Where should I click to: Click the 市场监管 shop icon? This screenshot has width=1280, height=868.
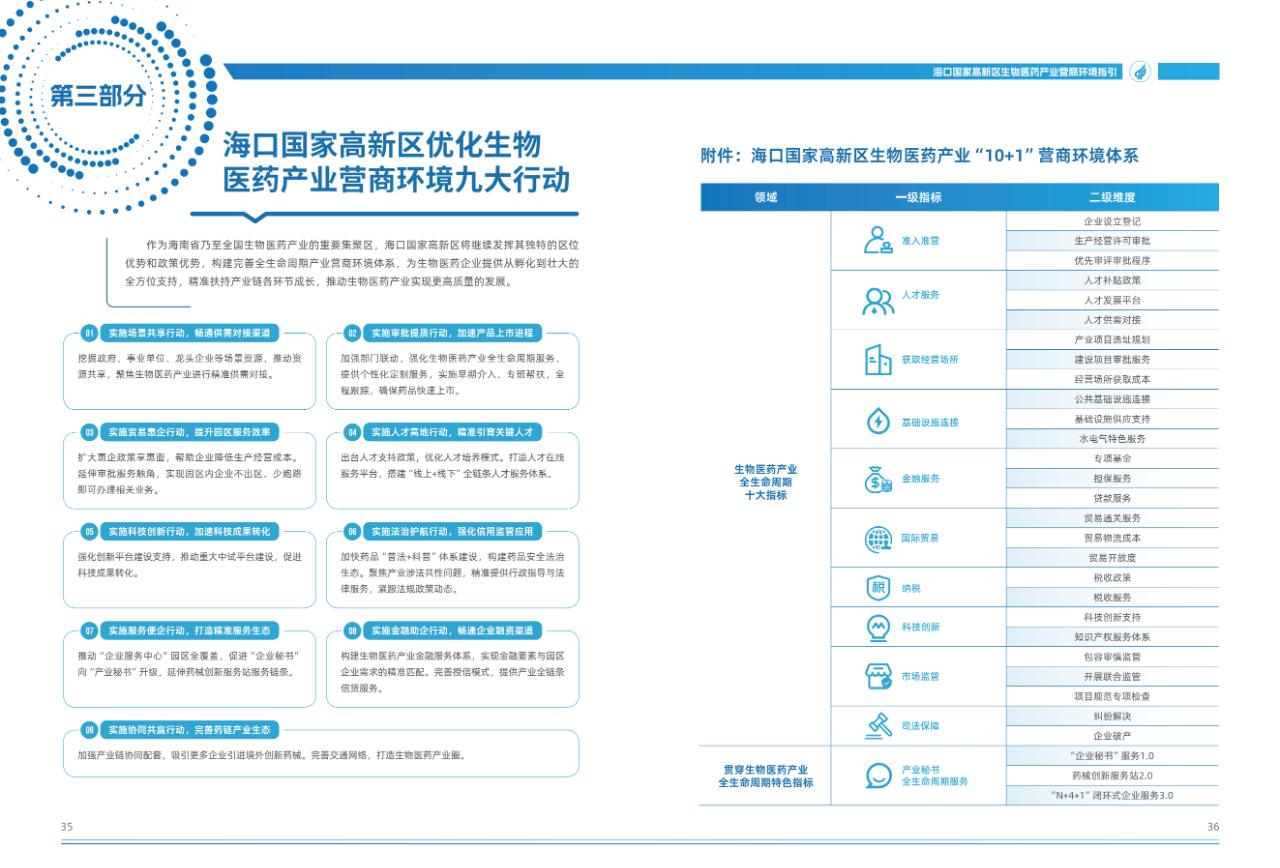point(878,676)
